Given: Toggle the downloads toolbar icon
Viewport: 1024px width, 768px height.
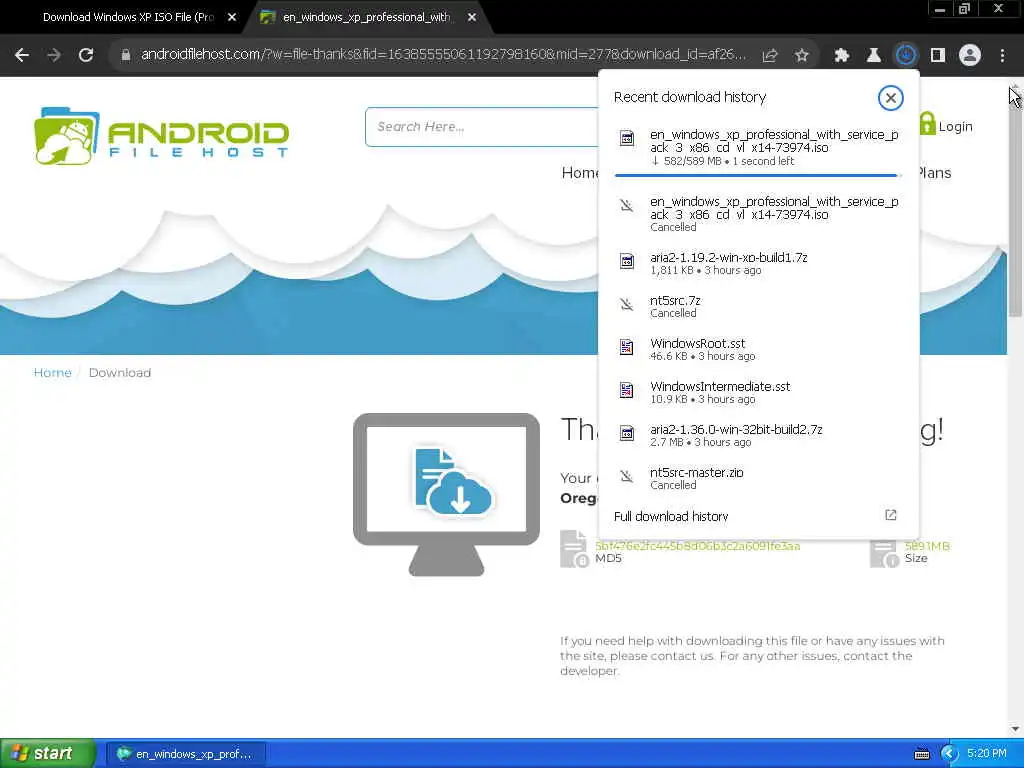Looking at the screenshot, I should click(x=905, y=56).
